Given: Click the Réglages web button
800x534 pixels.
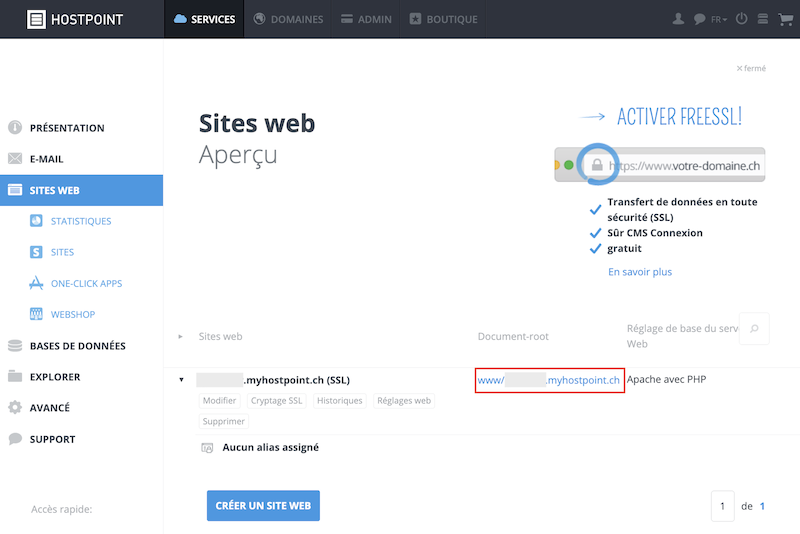Looking at the screenshot, I should [x=404, y=401].
